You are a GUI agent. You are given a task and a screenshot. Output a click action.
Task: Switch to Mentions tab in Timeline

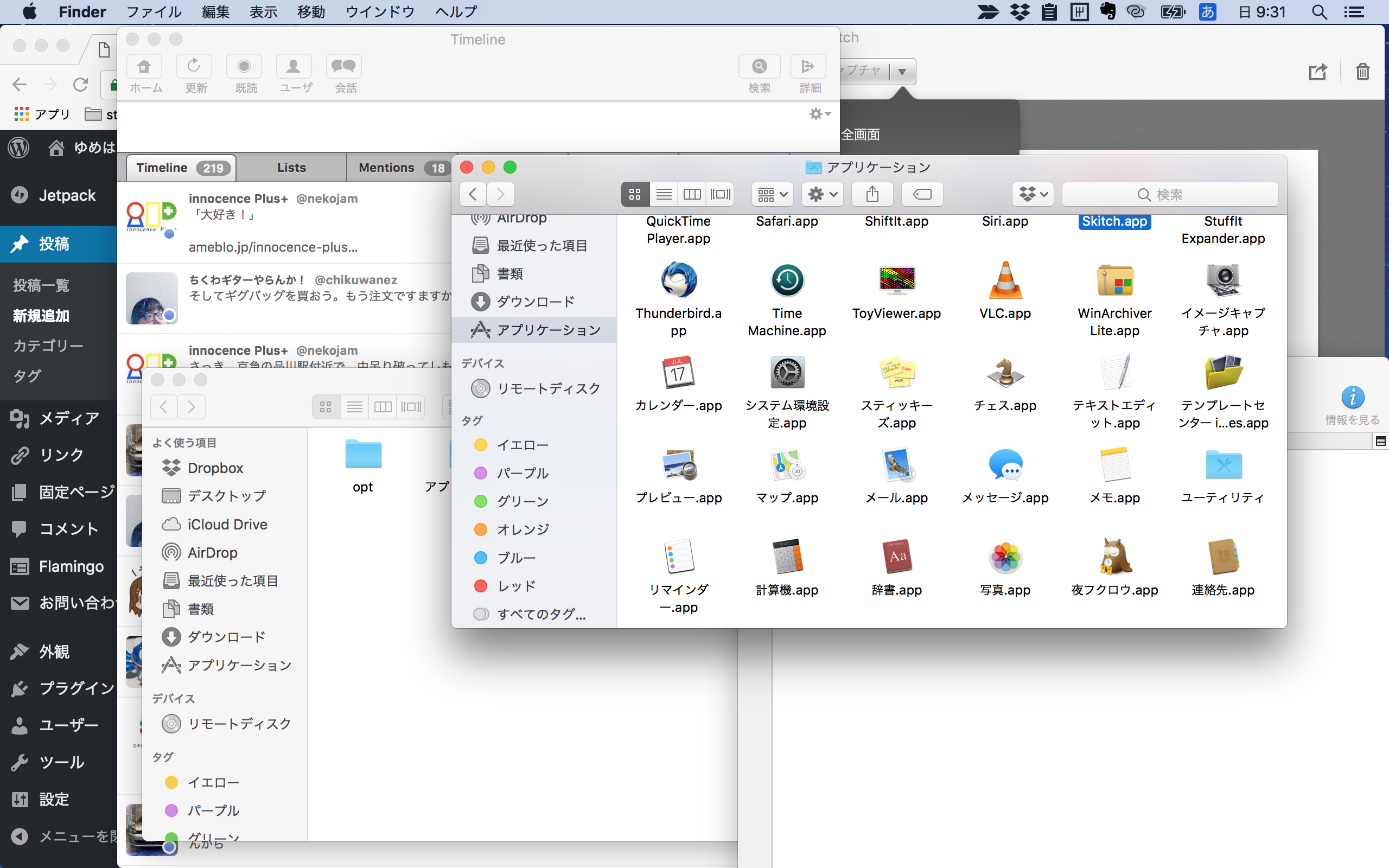399,168
